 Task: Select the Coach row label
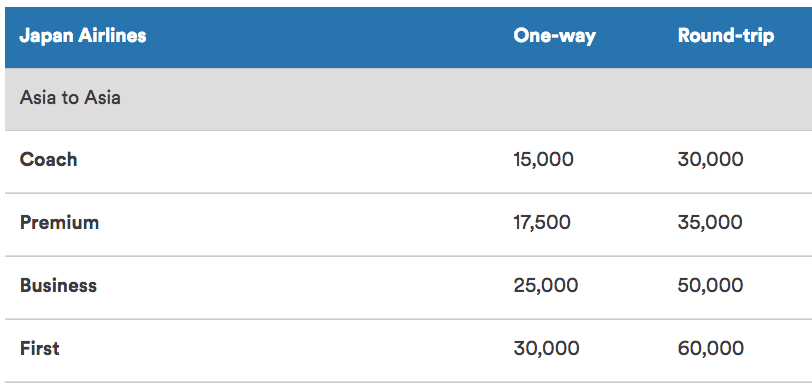tap(49, 159)
